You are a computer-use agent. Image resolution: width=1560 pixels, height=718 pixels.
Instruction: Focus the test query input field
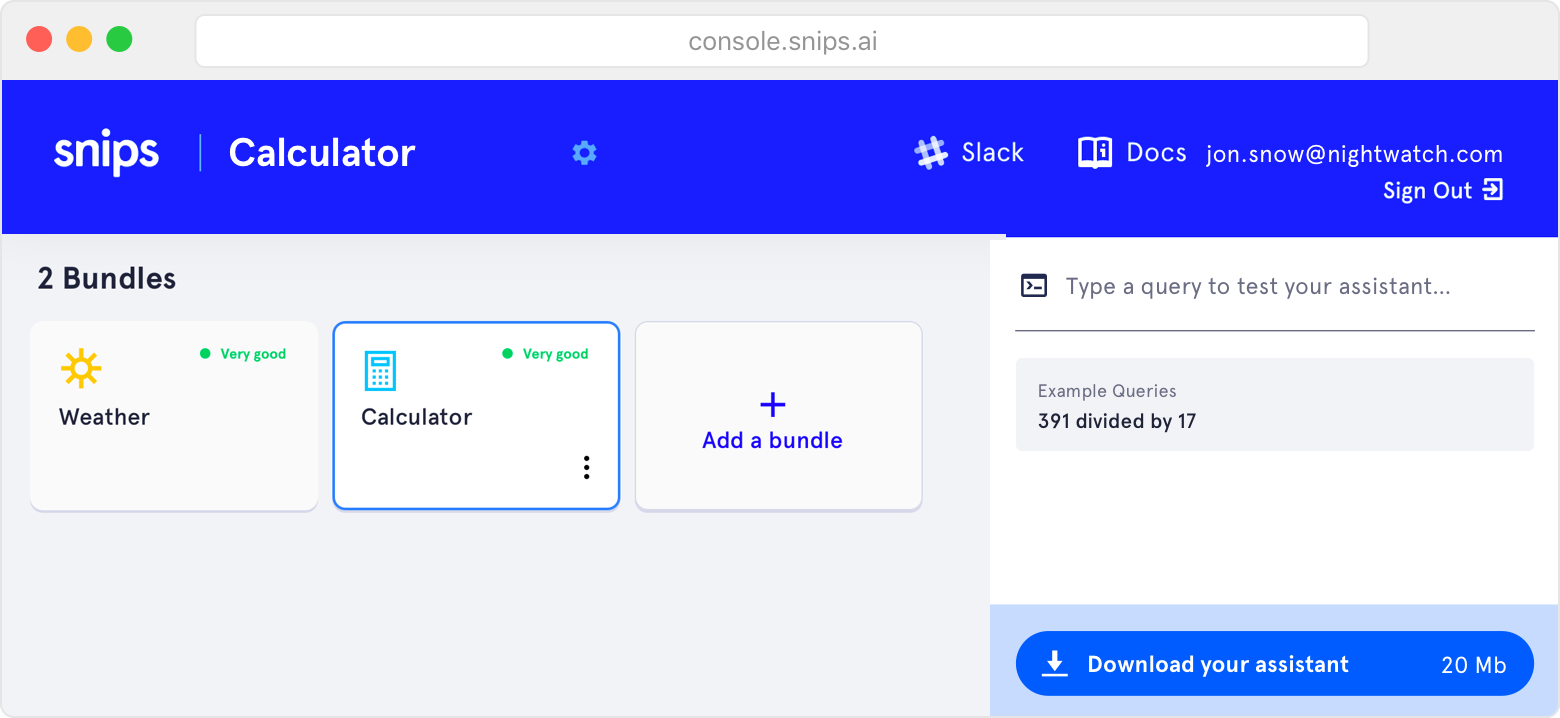click(1274, 287)
